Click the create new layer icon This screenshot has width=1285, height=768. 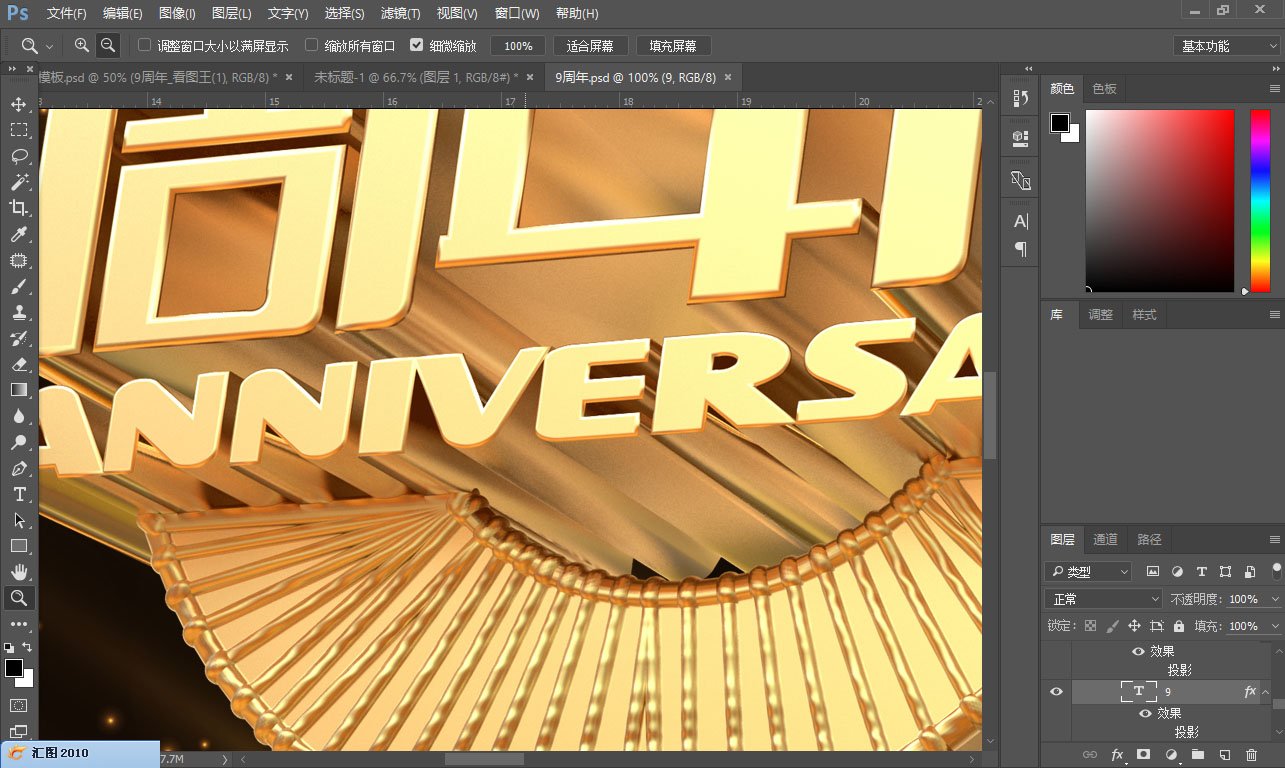pos(1224,754)
